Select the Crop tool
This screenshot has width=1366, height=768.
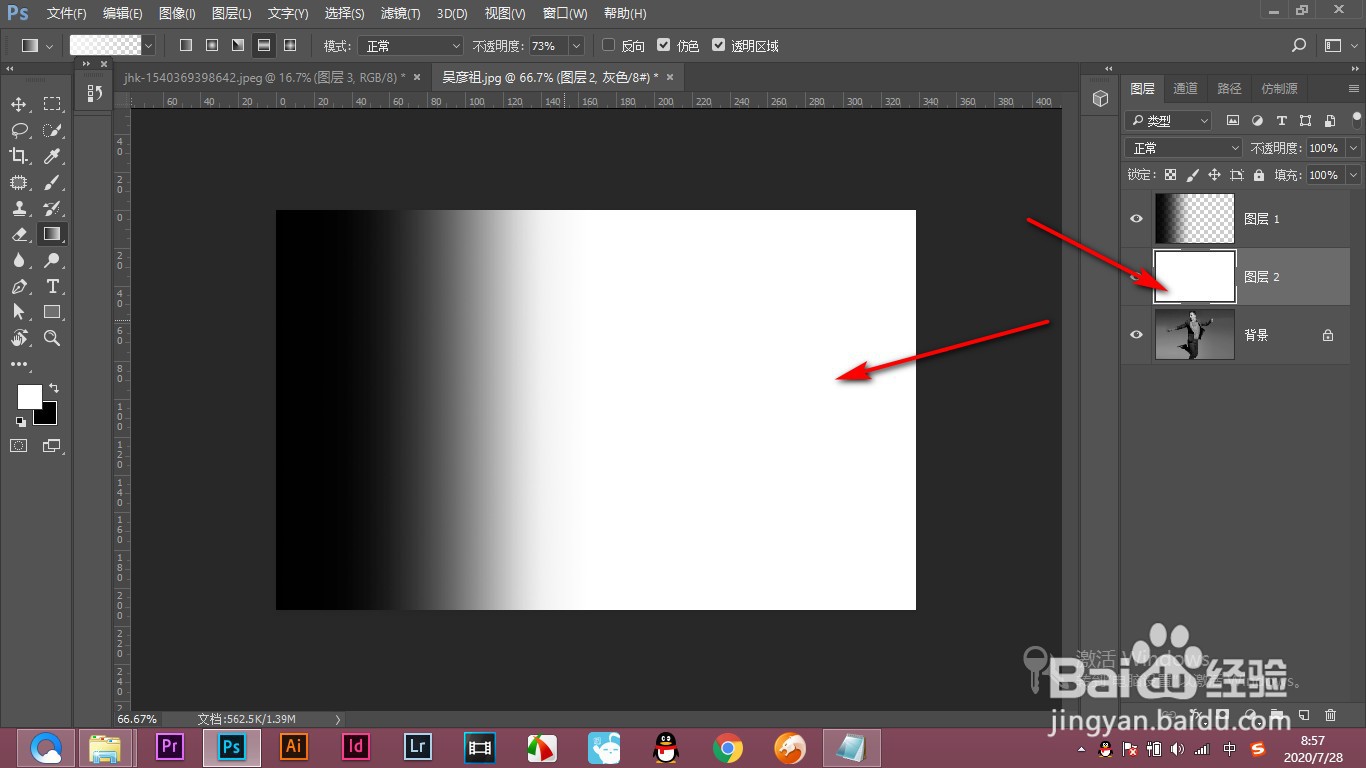pyautogui.click(x=19, y=156)
